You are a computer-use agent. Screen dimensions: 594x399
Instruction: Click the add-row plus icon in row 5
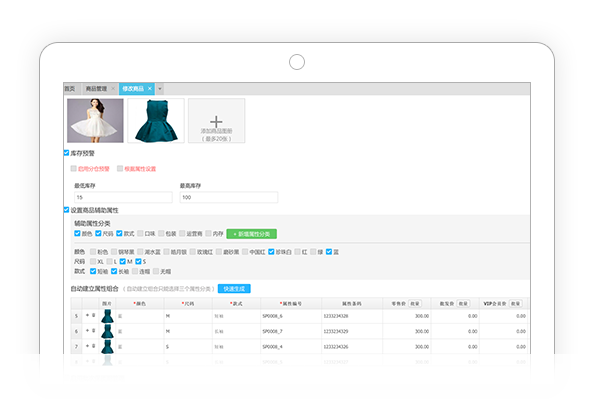pos(88,315)
